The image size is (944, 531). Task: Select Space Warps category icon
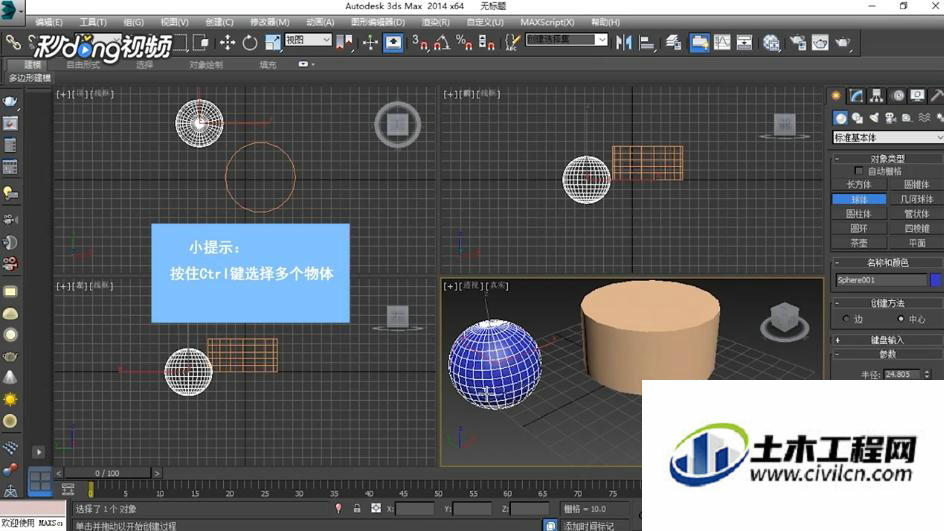pyautogui.click(x=924, y=118)
